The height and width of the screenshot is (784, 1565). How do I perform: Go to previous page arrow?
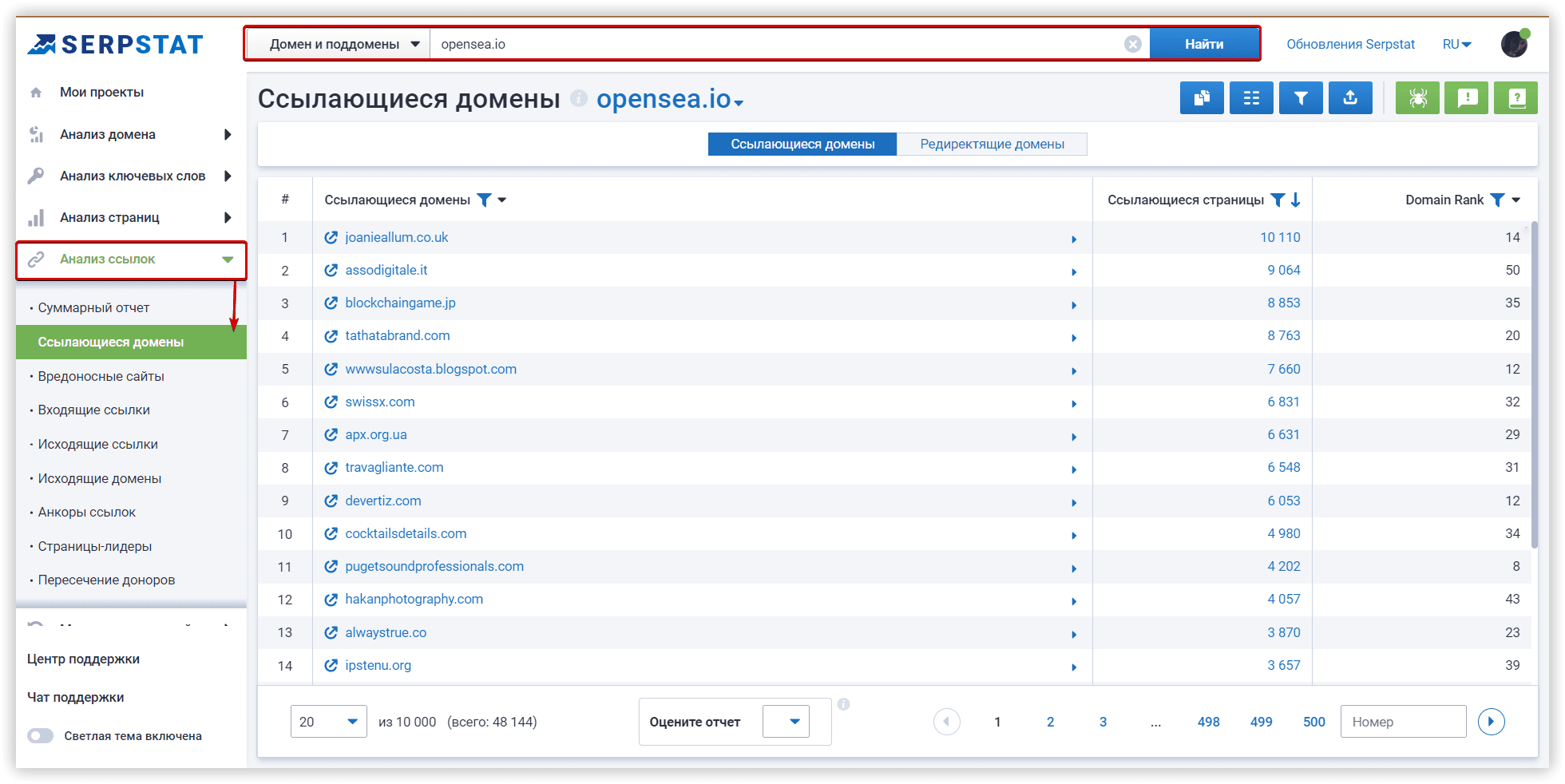(946, 722)
